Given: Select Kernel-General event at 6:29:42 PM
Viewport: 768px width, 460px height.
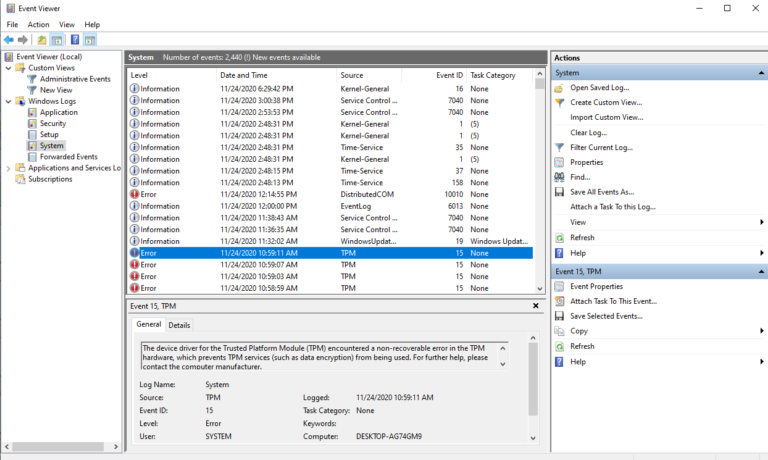Looking at the screenshot, I should (330, 89).
